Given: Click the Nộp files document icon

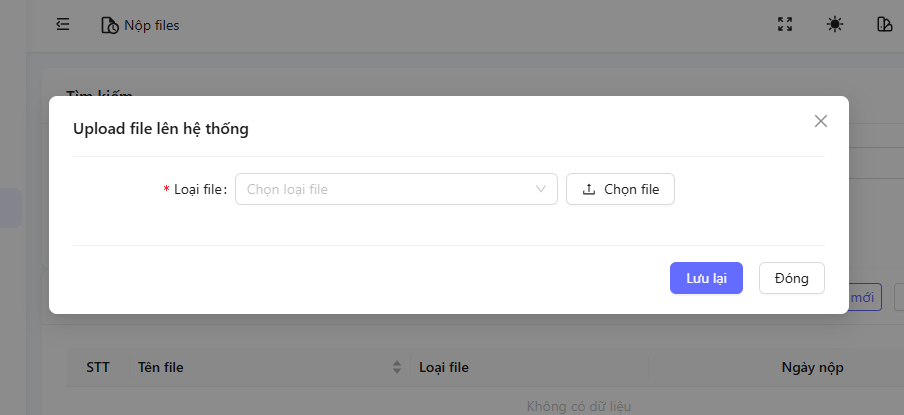Looking at the screenshot, I should click(109, 25).
